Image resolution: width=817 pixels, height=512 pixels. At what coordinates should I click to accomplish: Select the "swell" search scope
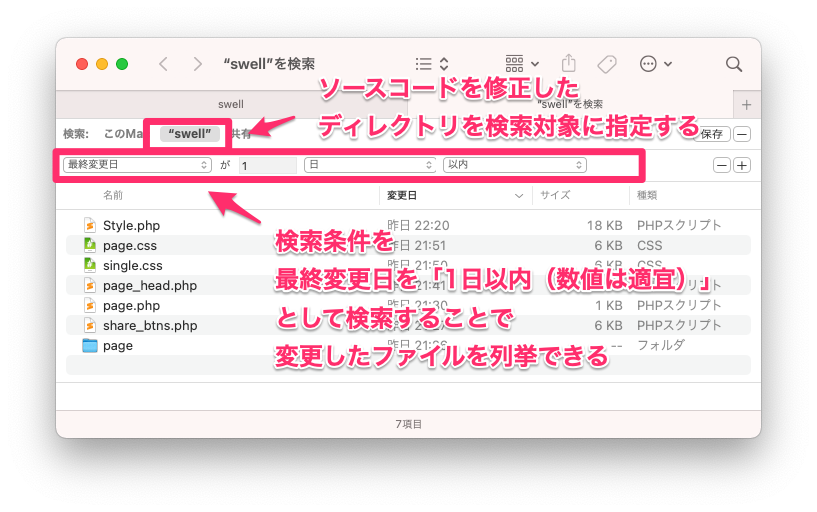tap(189, 134)
